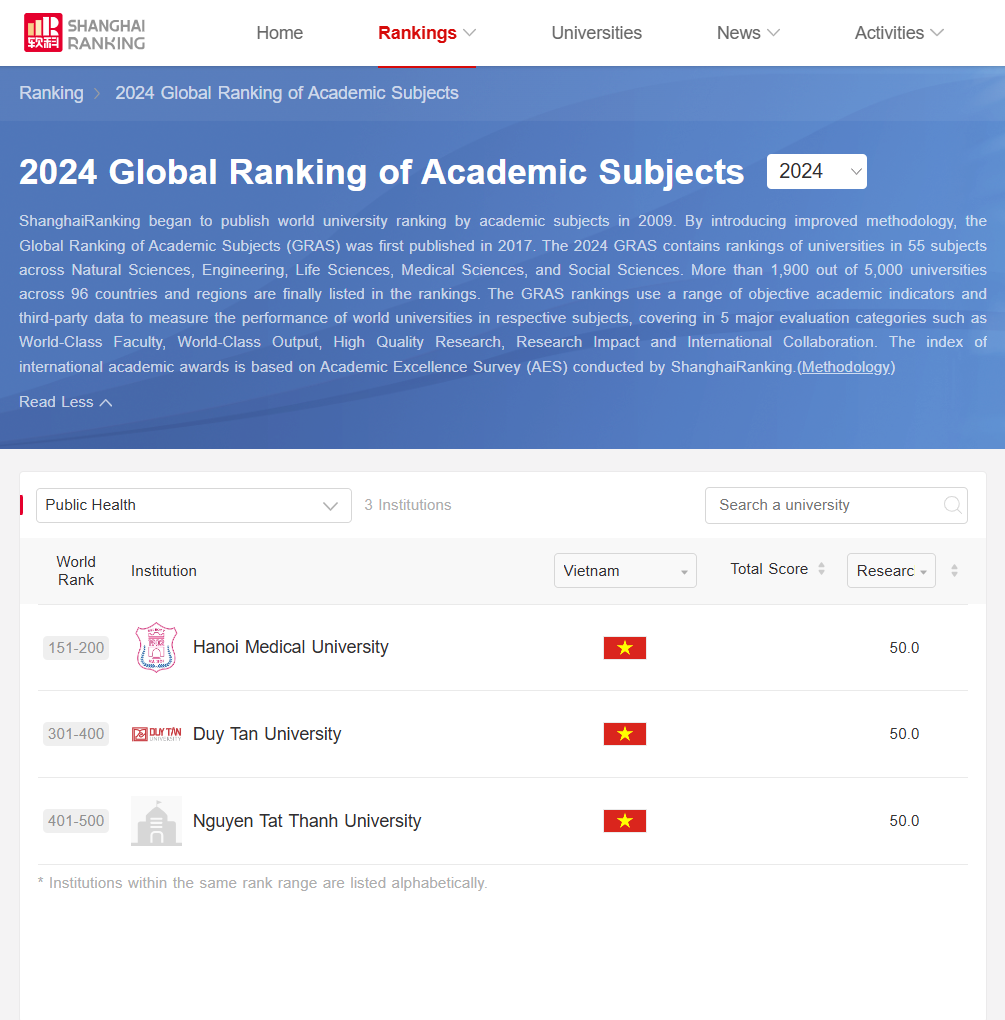Click Vietnam flag in Duy Tan row
This screenshot has height=1020, width=1005.
pyautogui.click(x=624, y=734)
